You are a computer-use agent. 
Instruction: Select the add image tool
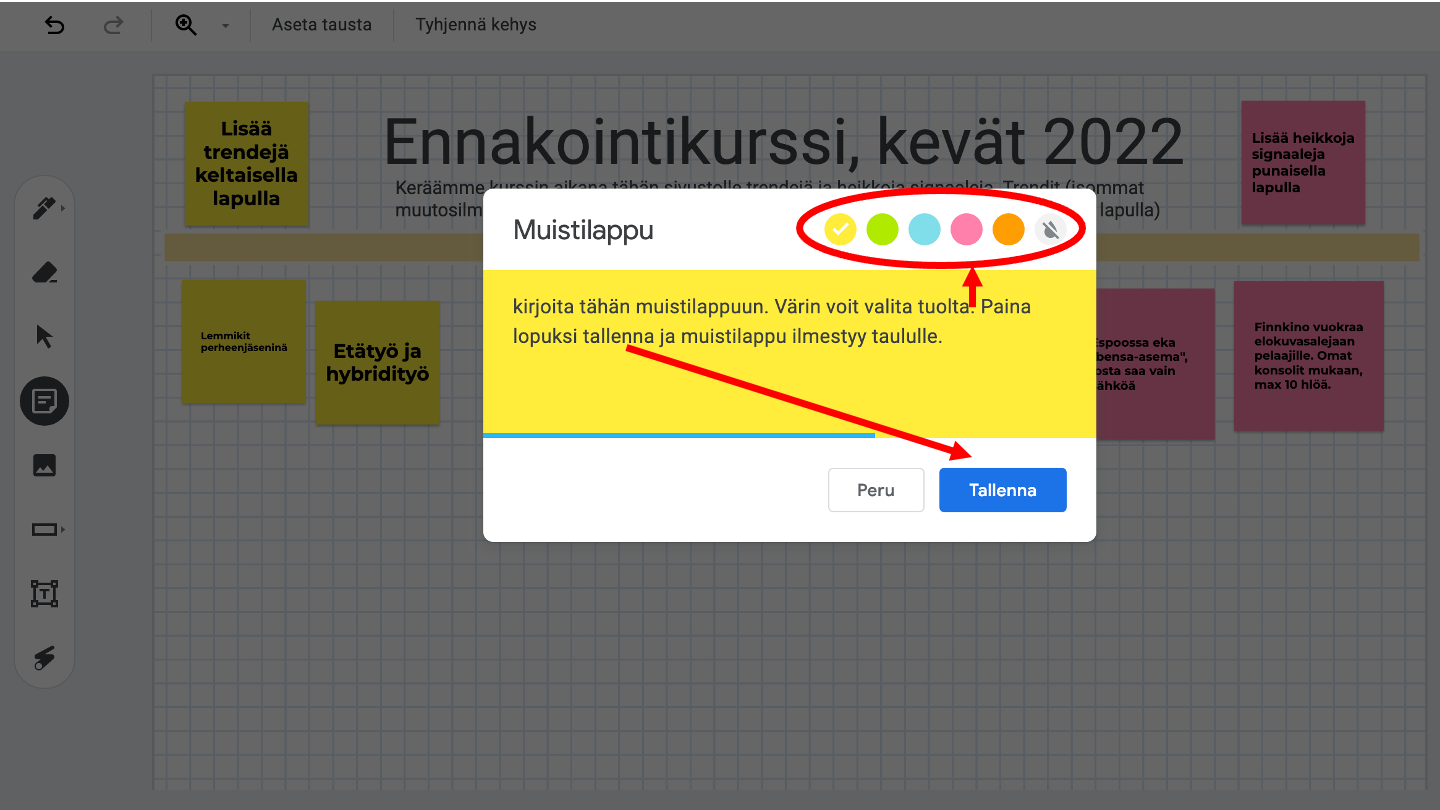44,465
